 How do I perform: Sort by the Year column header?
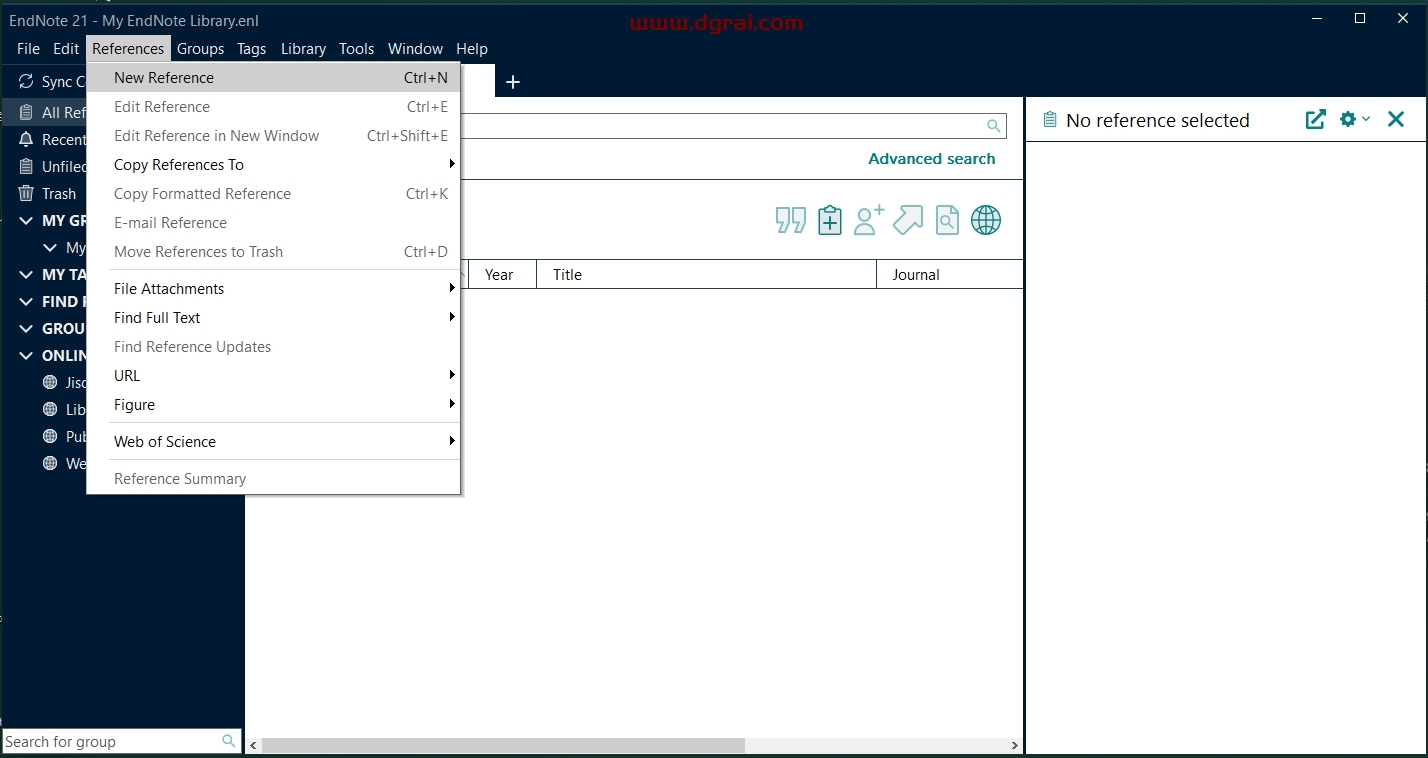tap(502, 274)
